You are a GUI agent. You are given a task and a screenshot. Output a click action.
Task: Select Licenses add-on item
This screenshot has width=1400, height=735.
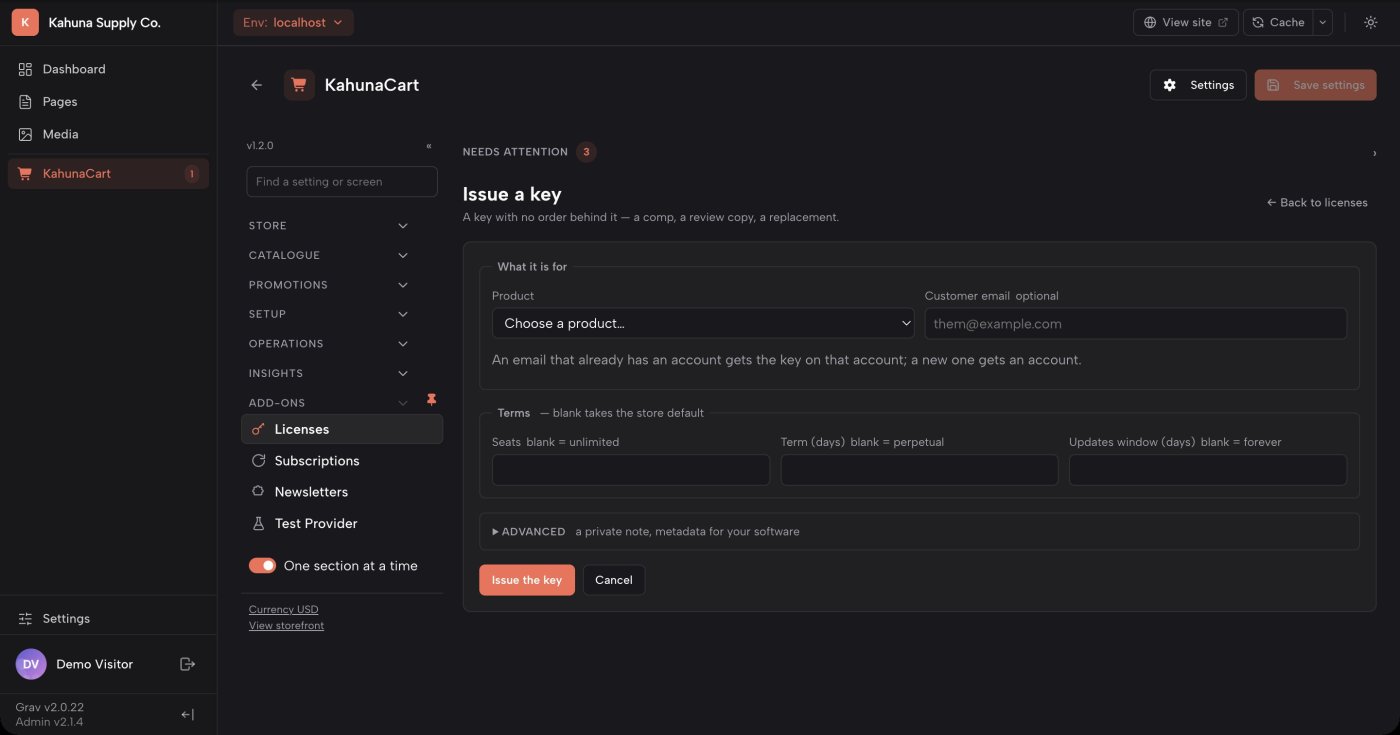click(342, 429)
